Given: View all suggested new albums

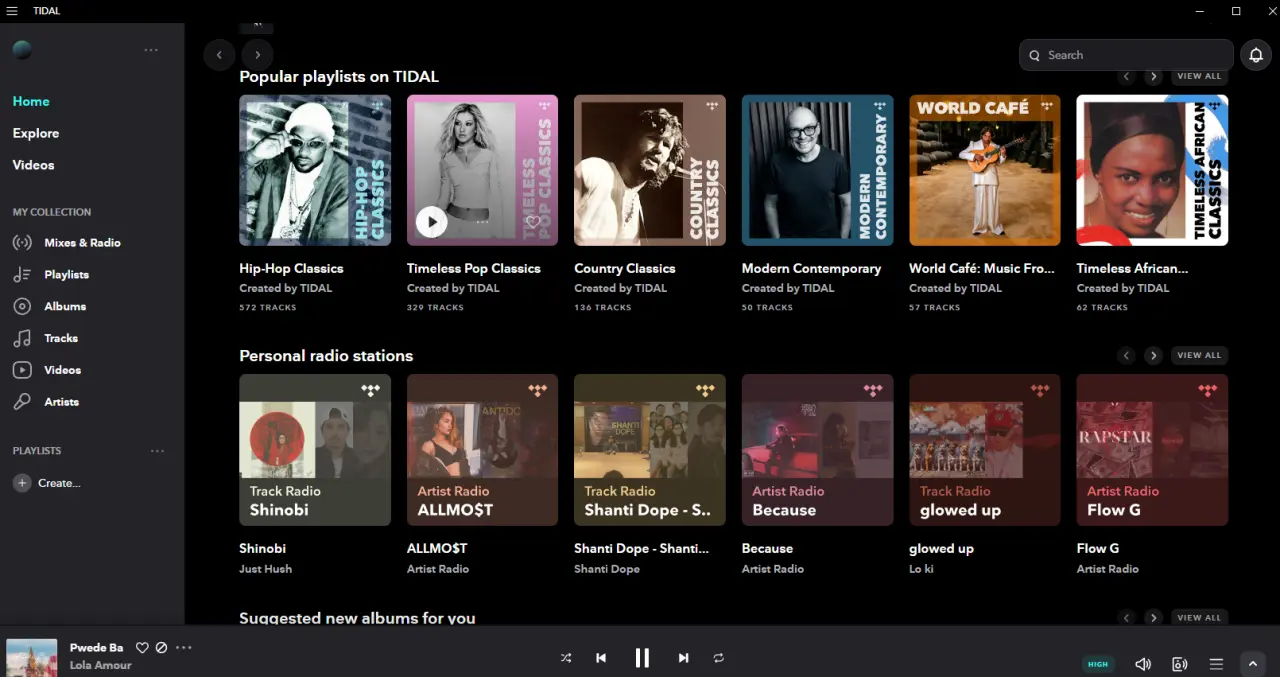Looking at the screenshot, I should tap(1199, 618).
